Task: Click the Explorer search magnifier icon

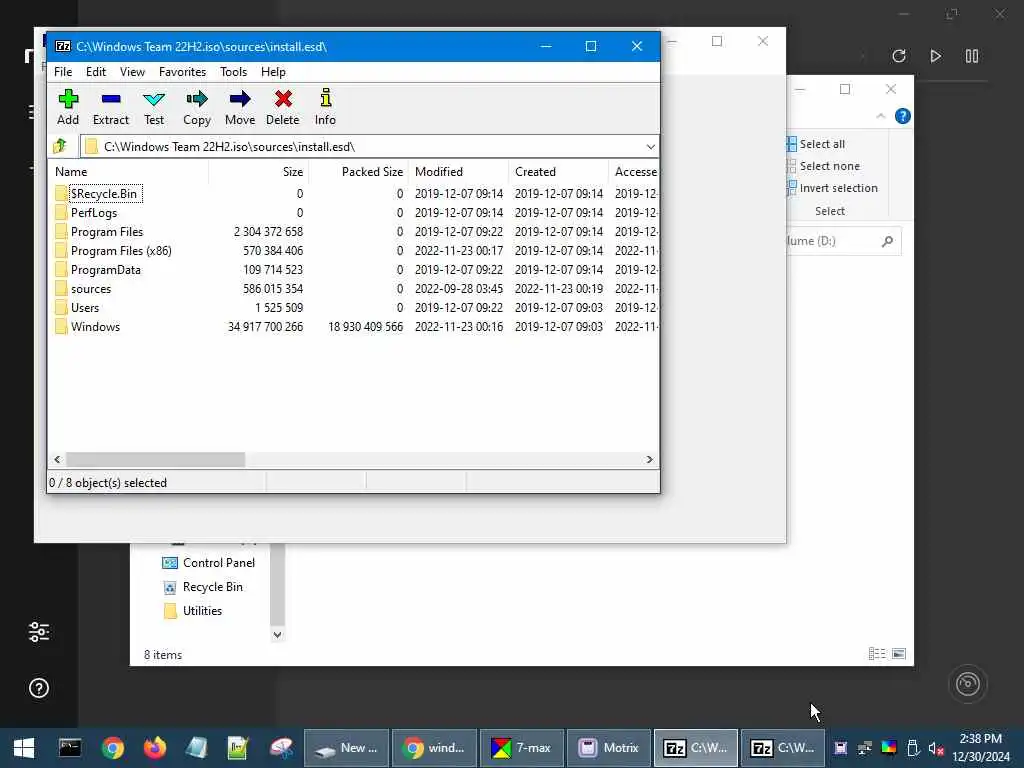Action: pos(887,242)
